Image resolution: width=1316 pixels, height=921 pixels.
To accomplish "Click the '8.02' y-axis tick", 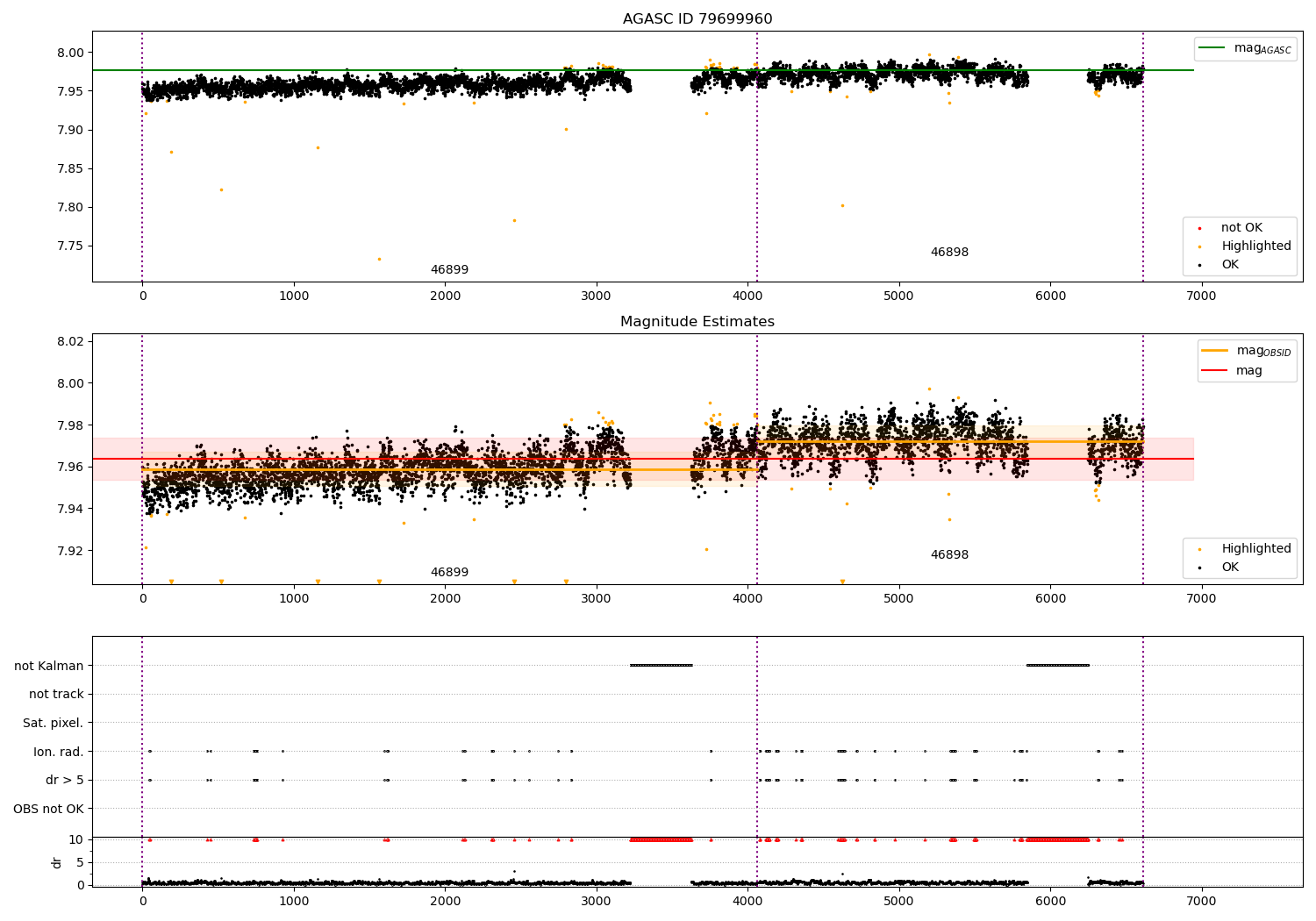I will tap(70, 341).
